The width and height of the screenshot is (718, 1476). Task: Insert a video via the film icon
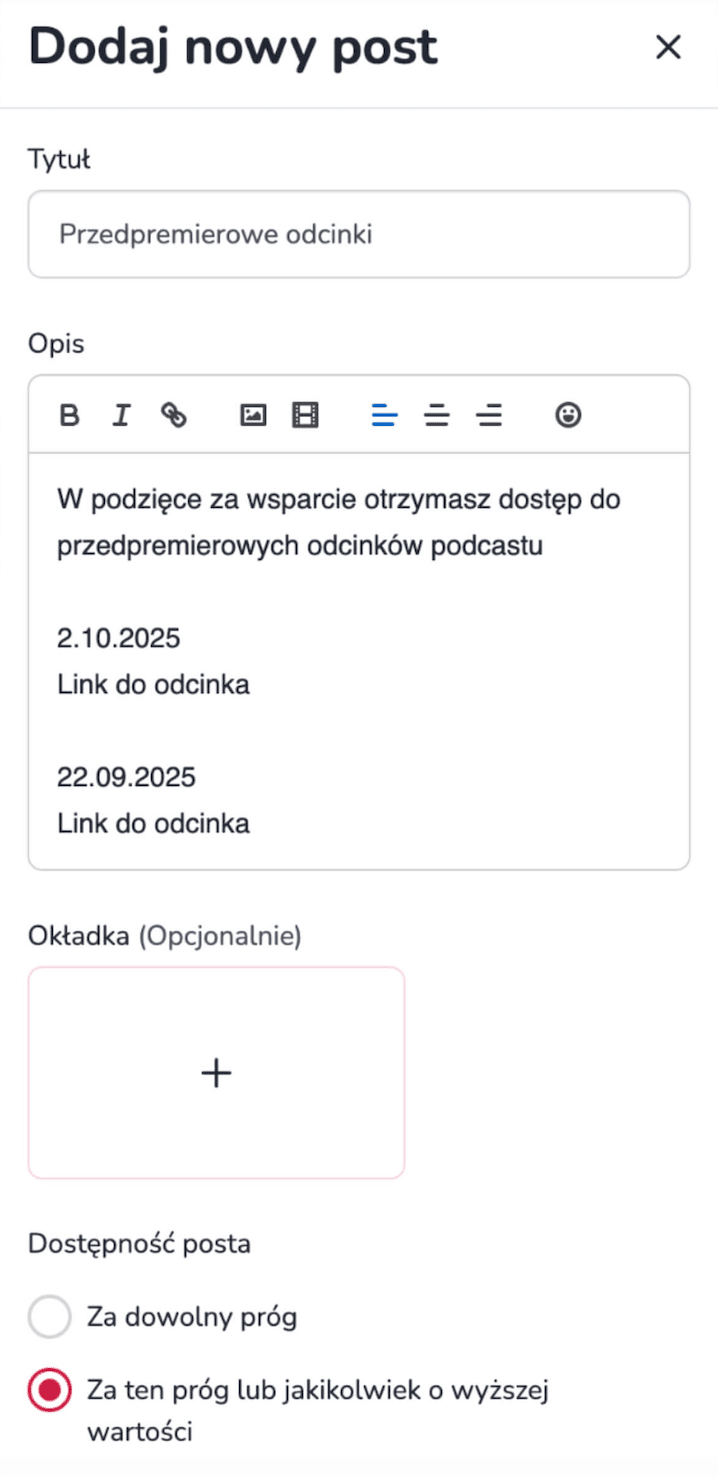point(305,415)
